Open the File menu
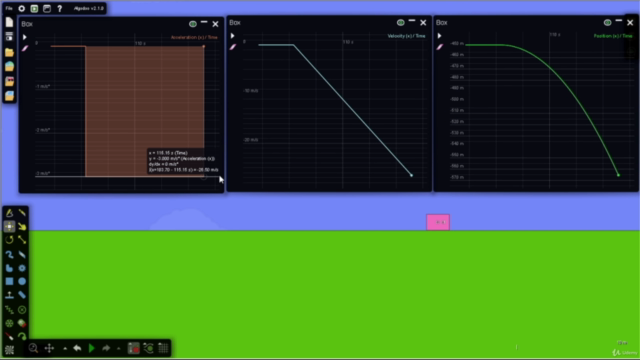 [x=9, y=8]
